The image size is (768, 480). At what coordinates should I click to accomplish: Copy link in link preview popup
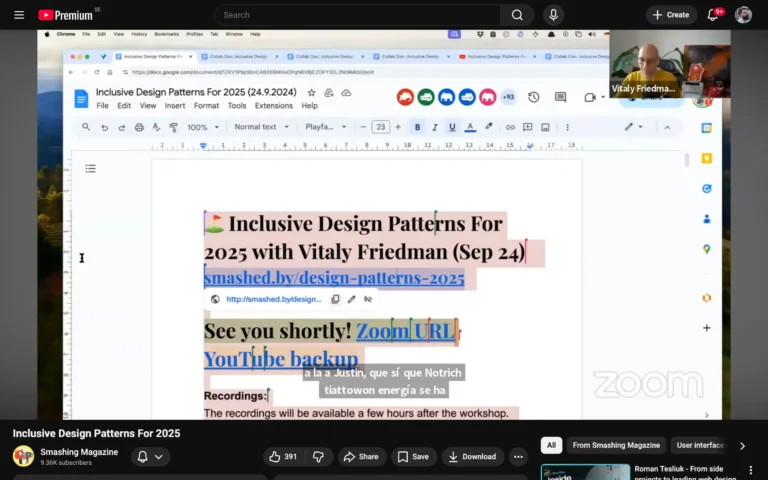335,299
